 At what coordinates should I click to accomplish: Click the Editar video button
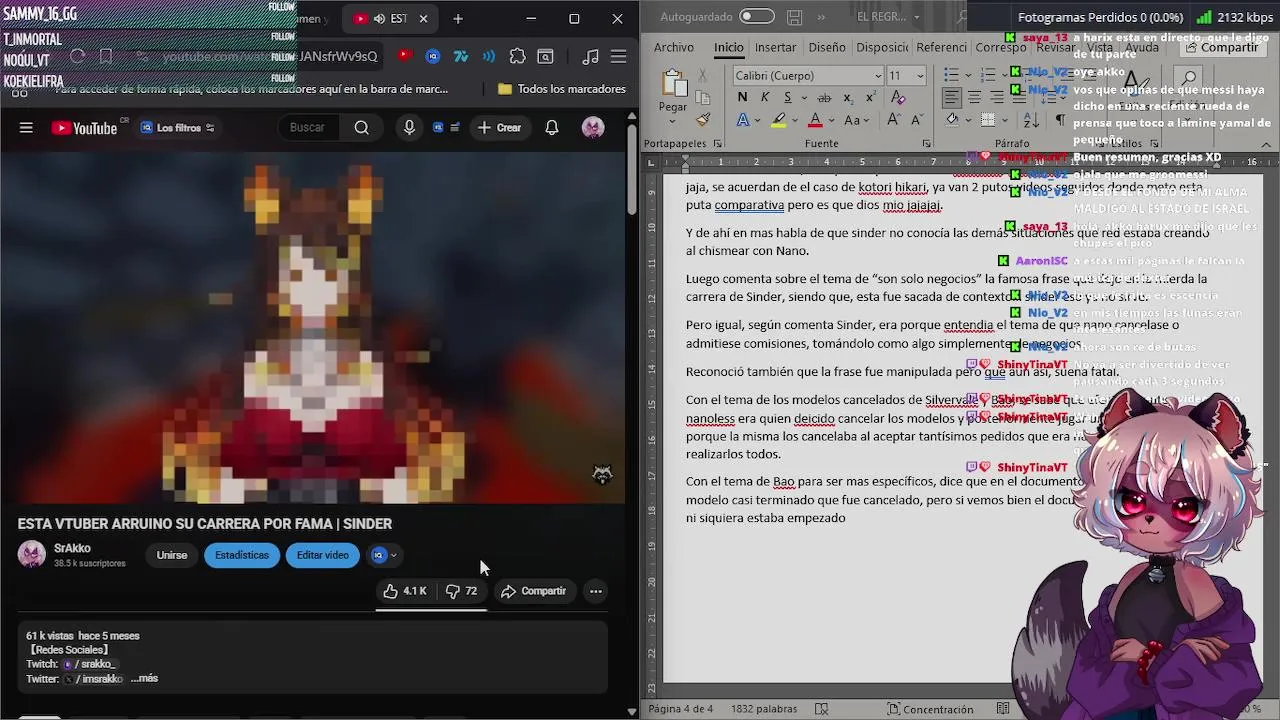(322, 555)
